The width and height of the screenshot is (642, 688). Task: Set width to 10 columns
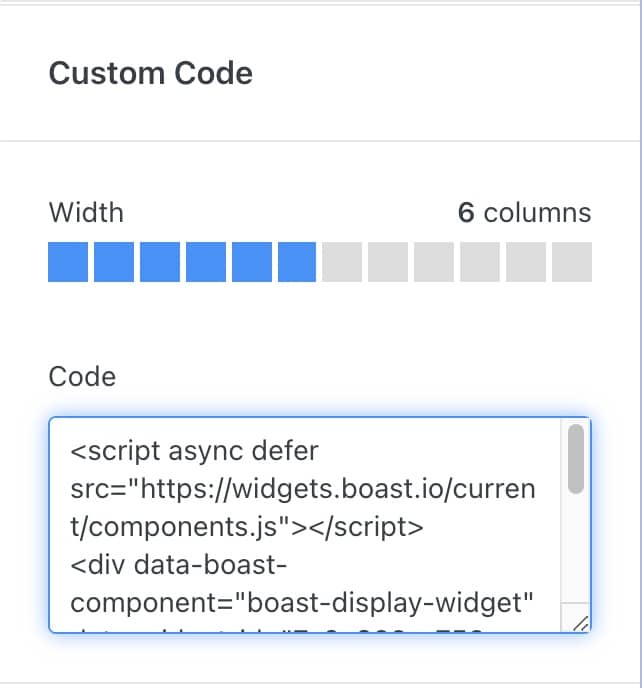(x=480, y=262)
